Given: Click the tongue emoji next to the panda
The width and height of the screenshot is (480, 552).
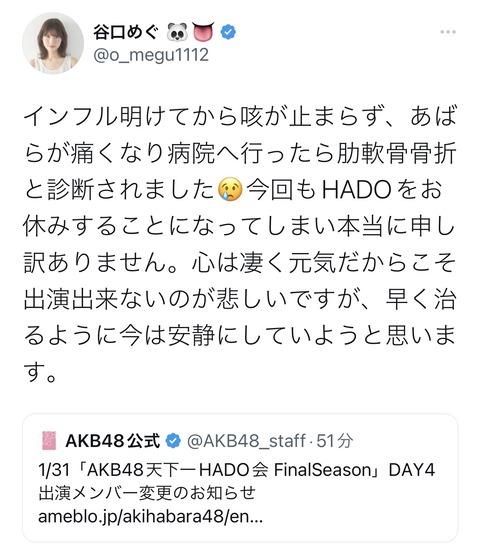Looking at the screenshot, I should pos(203,32).
